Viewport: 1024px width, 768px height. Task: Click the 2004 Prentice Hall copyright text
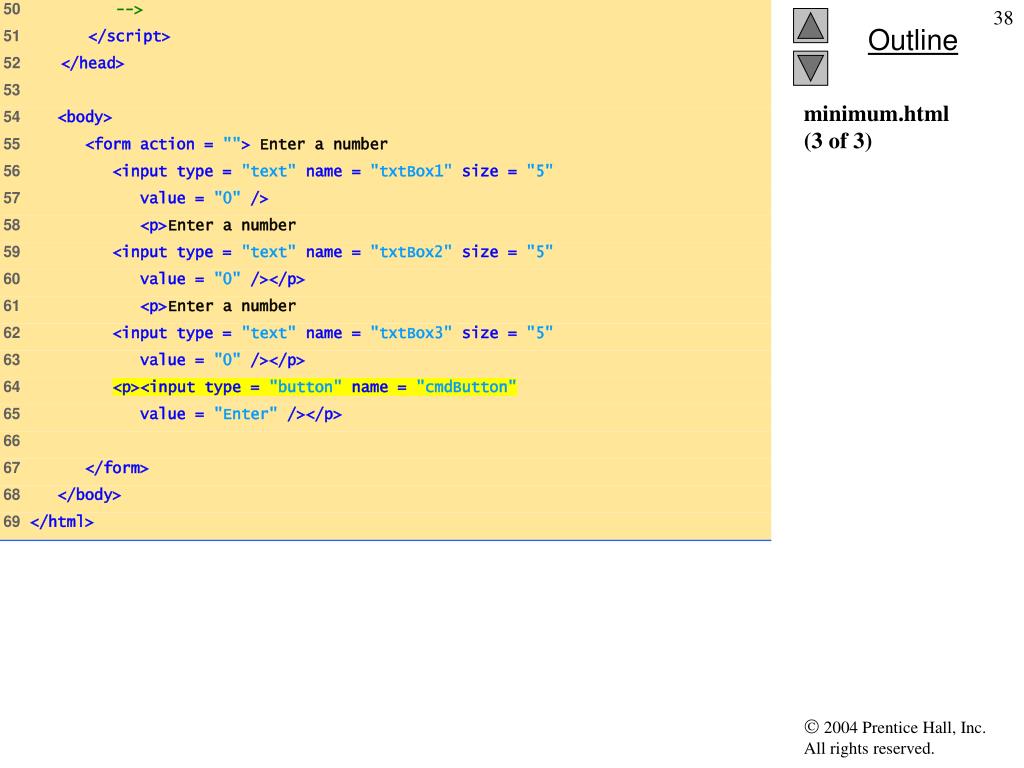click(x=894, y=729)
